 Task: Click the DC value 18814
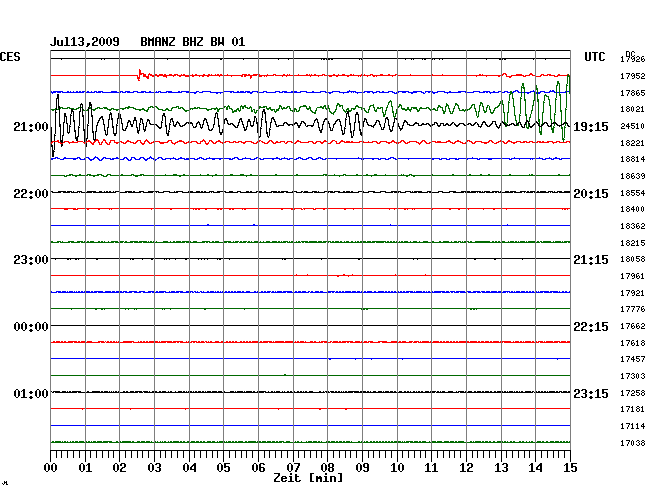point(633,159)
